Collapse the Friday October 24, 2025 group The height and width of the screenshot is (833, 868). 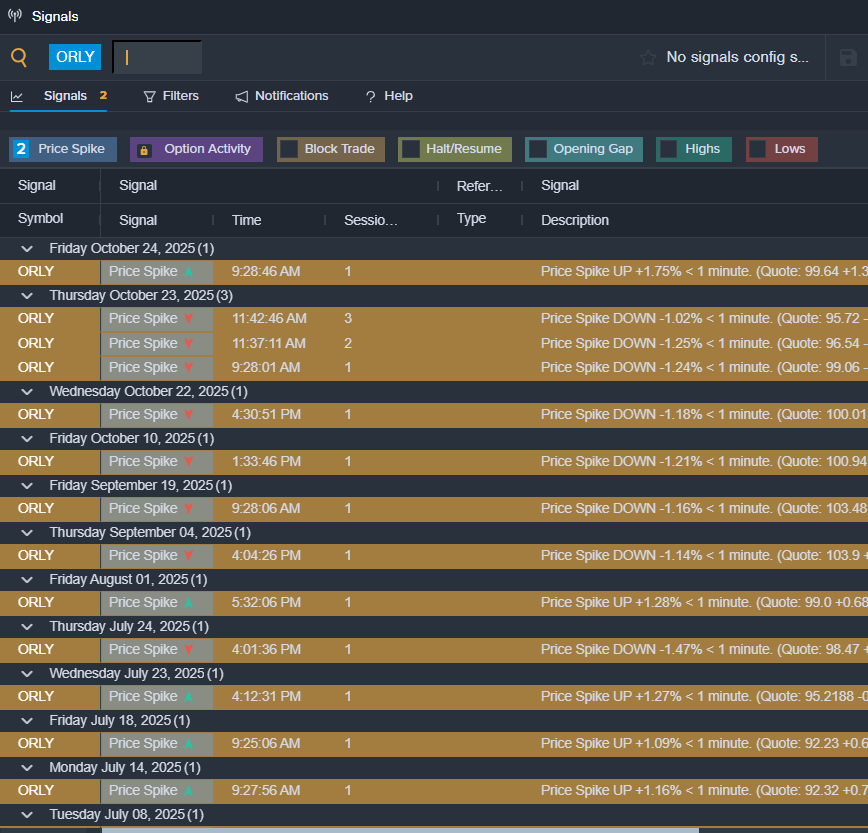pos(28,248)
